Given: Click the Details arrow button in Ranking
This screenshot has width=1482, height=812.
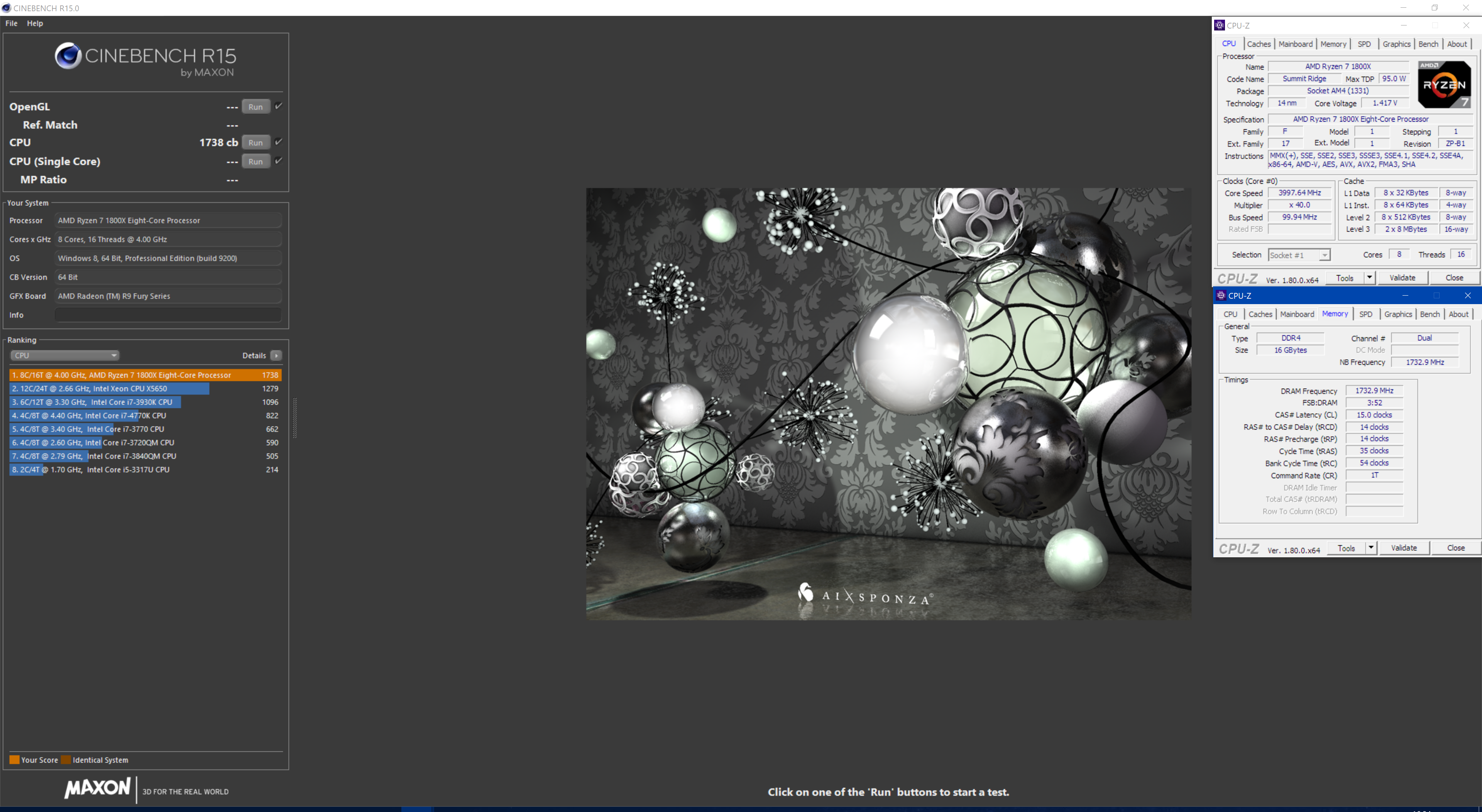Looking at the screenshot, I should coord(276,355).
